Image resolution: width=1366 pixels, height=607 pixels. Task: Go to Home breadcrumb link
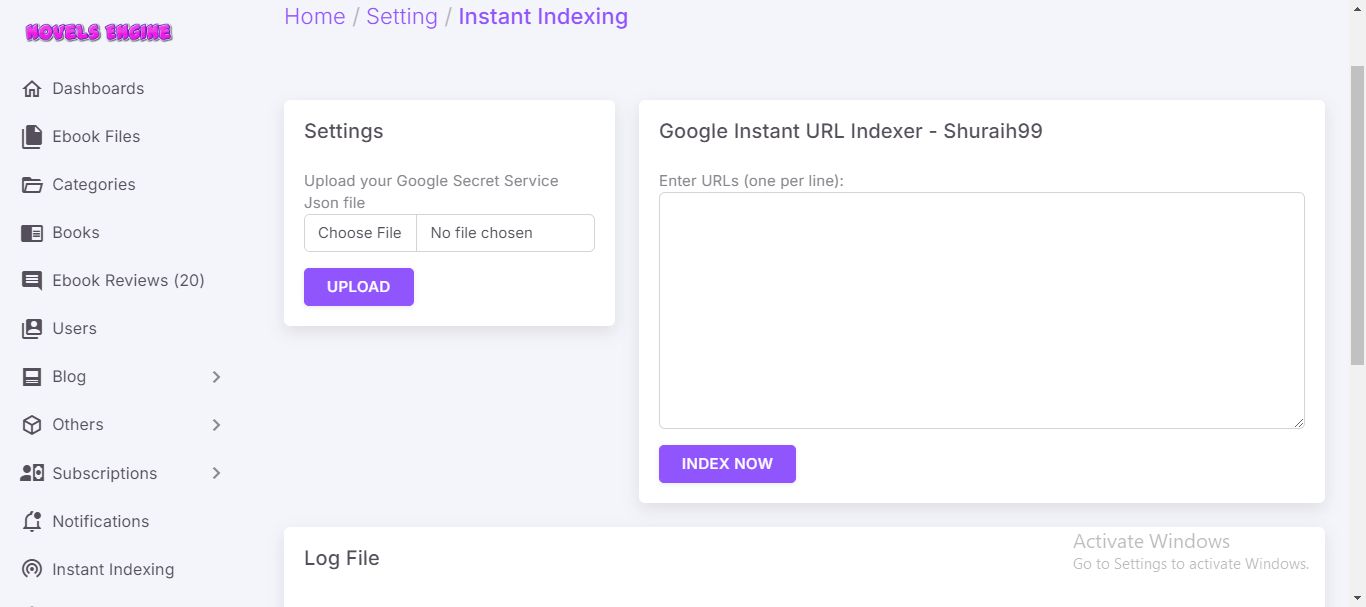[314, 17]
